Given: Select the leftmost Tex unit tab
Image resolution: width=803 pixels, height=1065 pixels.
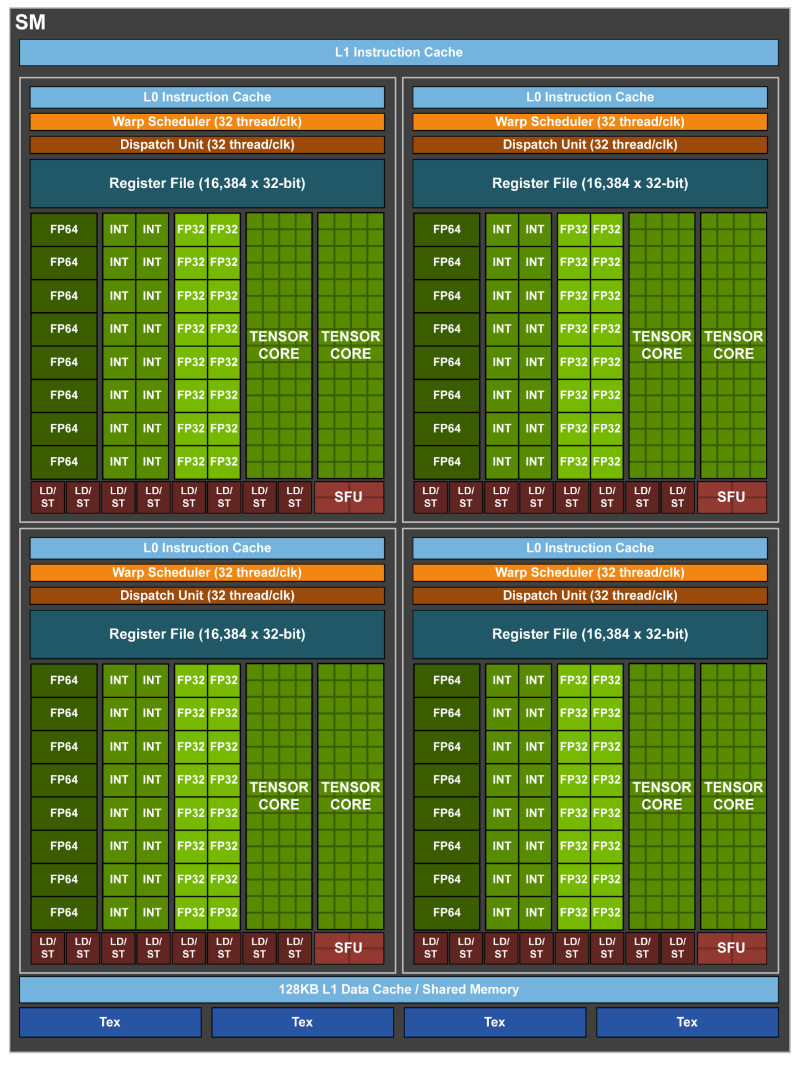Looking at the screenshot, I should click(x=109, y=1021).
